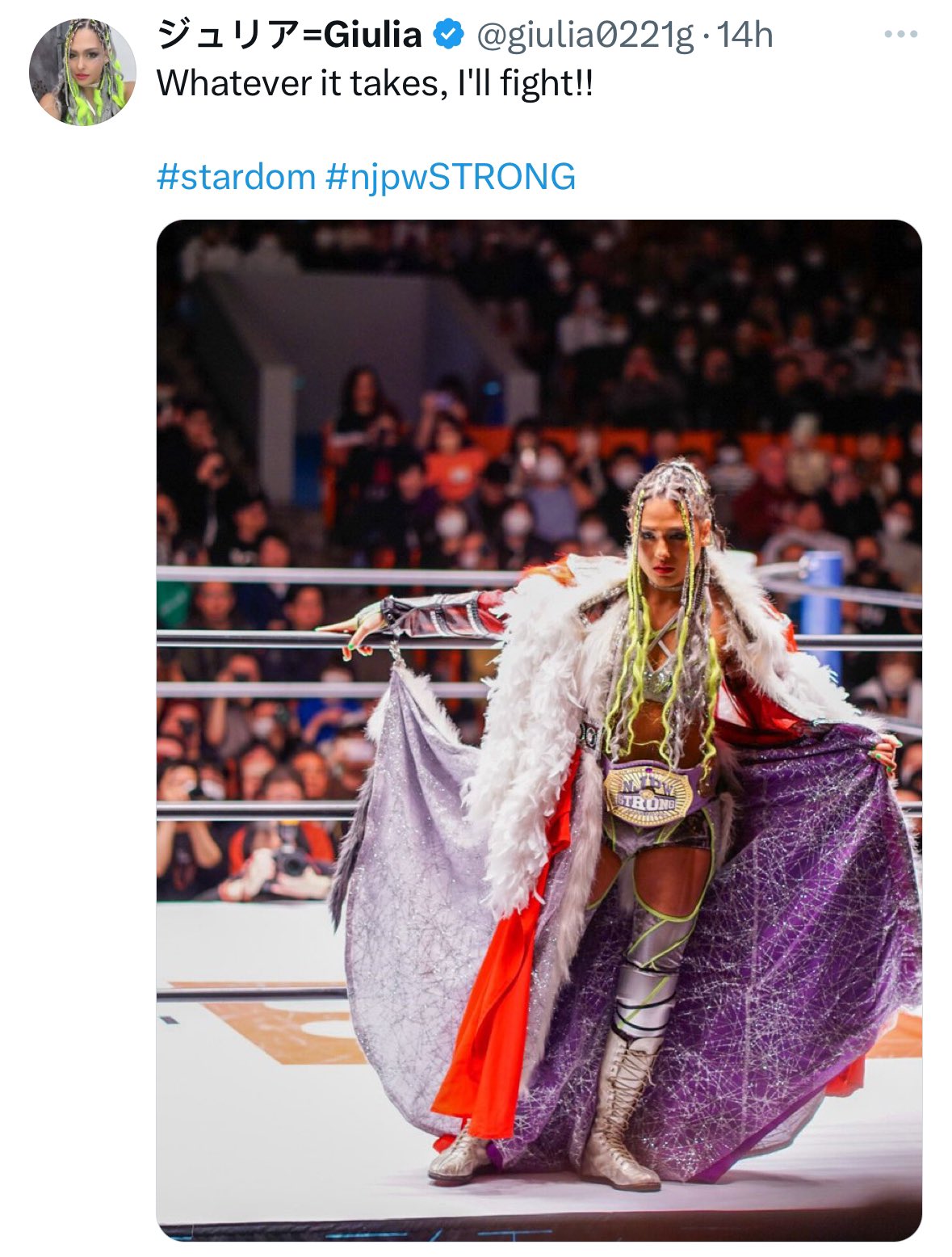Open the three-dot more options menu
Image resolution: width=952 pixels, height=1257 pixels.
point(900,35)
